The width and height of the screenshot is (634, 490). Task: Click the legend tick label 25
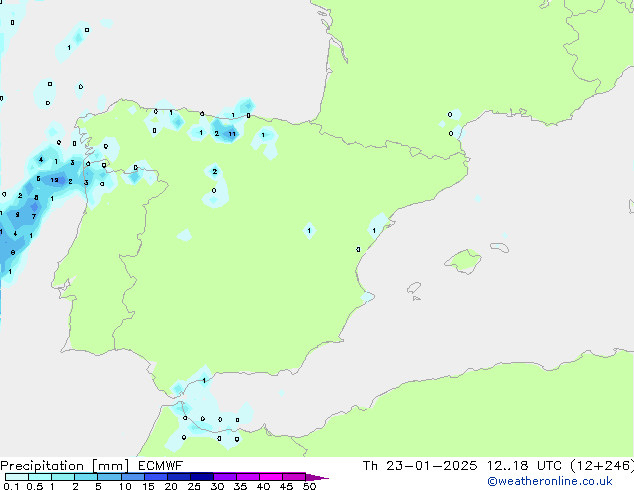tap(194, 487)
